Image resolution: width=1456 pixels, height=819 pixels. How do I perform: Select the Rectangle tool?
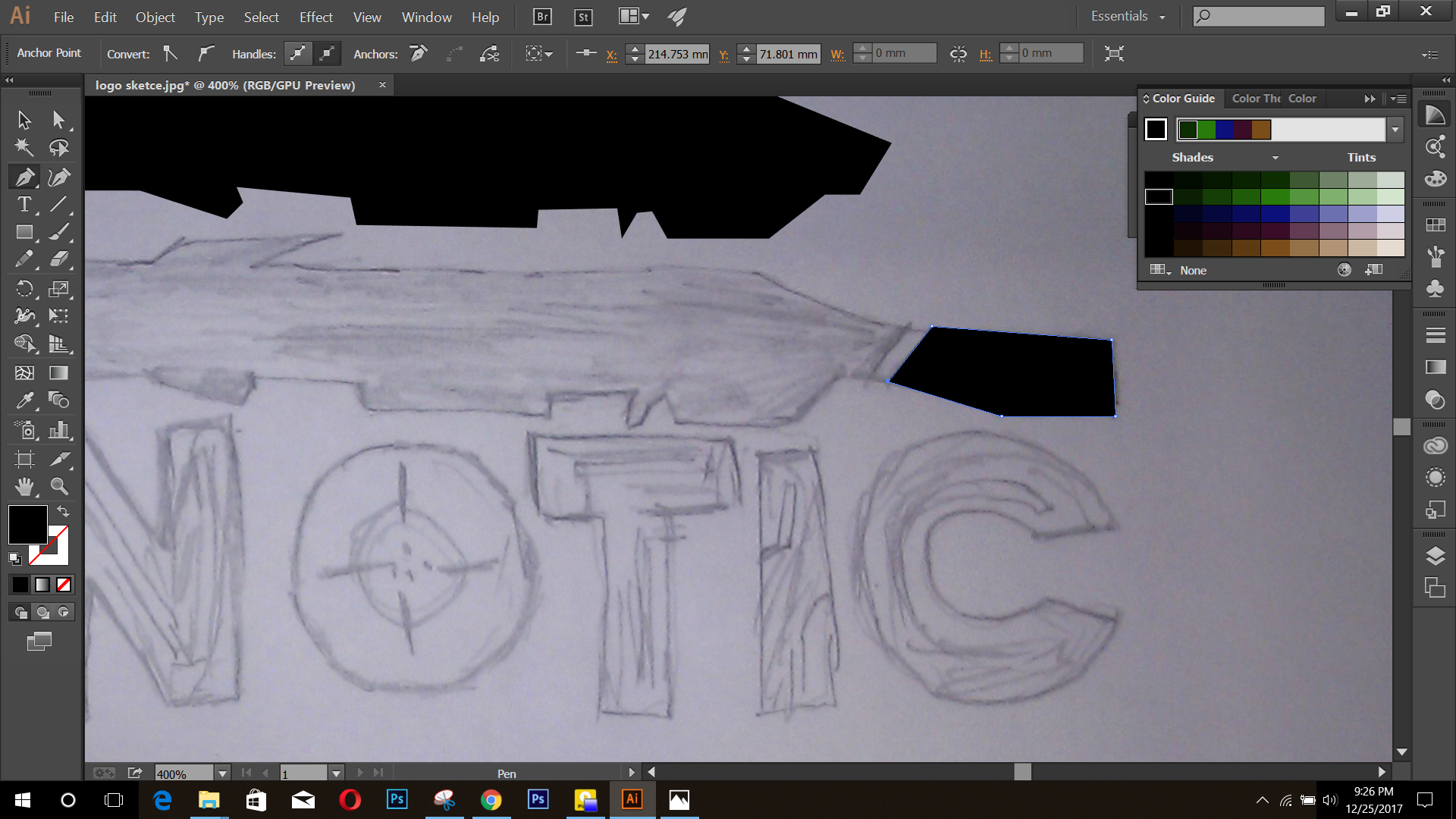(x=24, y=232)
